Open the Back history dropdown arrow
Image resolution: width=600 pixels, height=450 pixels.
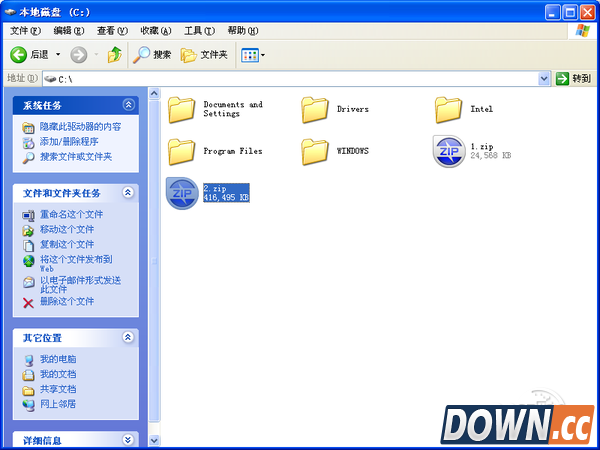click(x=58, y=55)
